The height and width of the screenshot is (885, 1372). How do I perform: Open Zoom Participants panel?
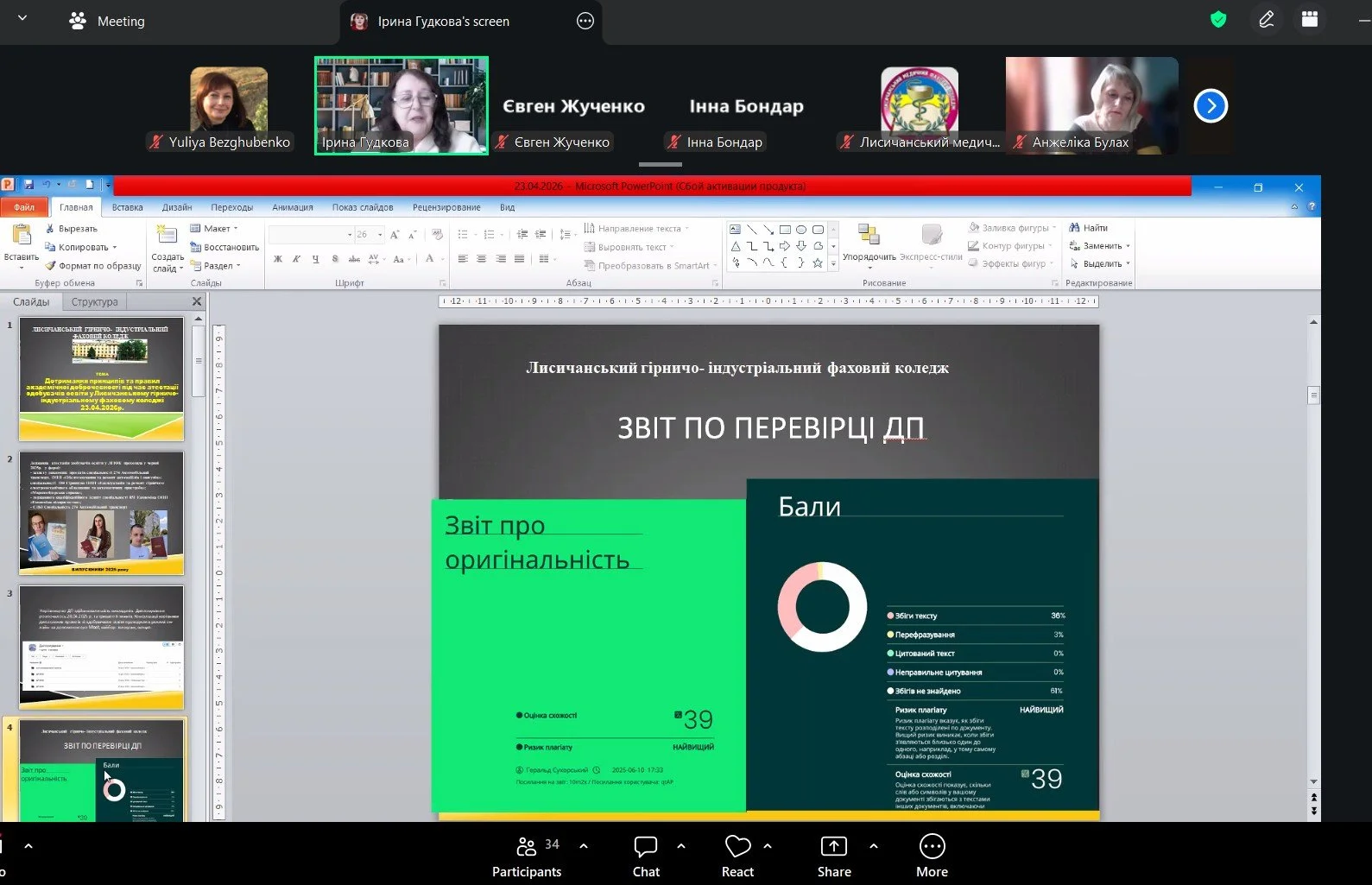527,857
